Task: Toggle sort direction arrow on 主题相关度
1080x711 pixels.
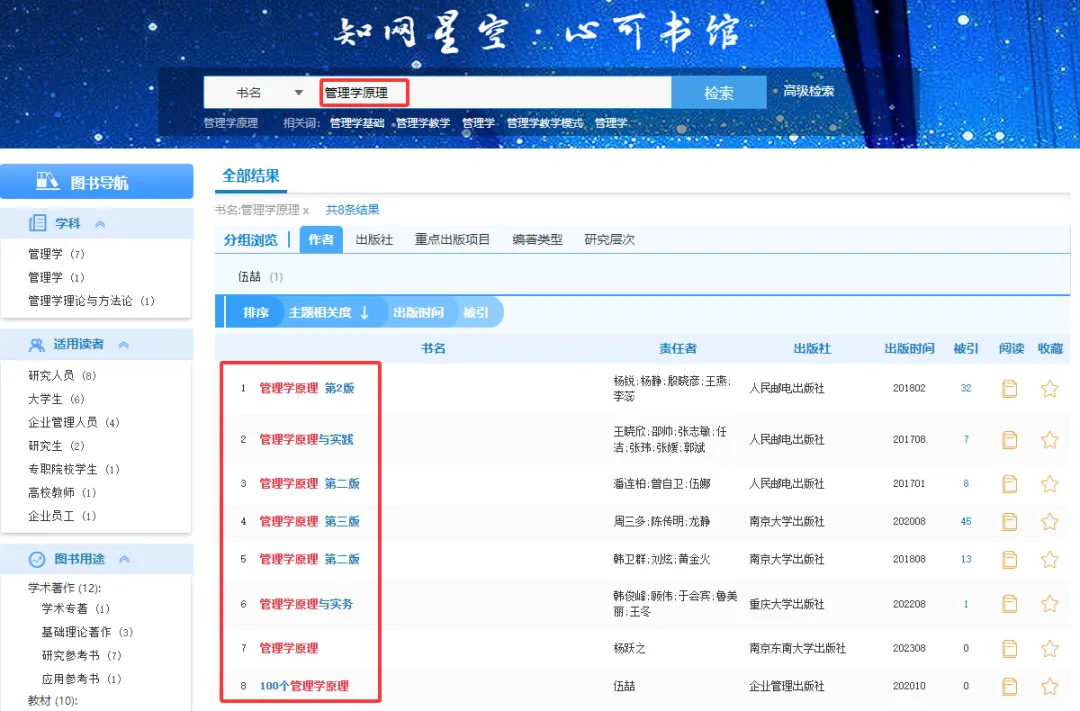Action: pos(365,312)
